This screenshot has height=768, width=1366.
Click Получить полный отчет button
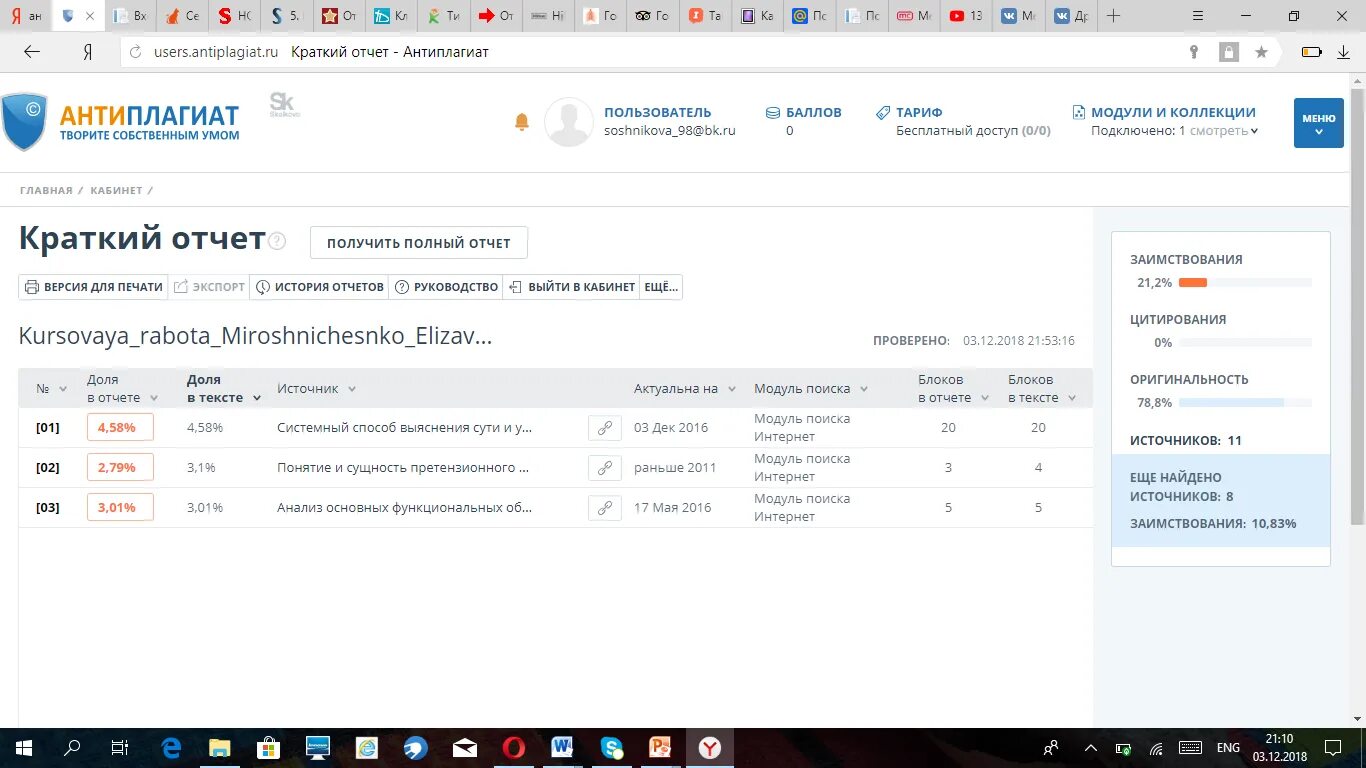[x=418, y=243]
